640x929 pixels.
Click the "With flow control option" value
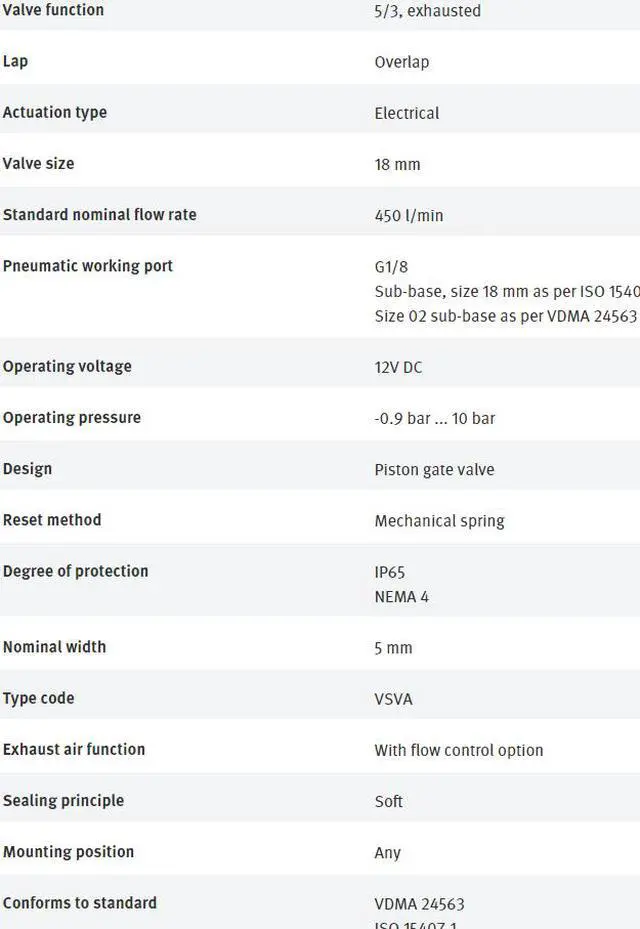pos(459,750)
